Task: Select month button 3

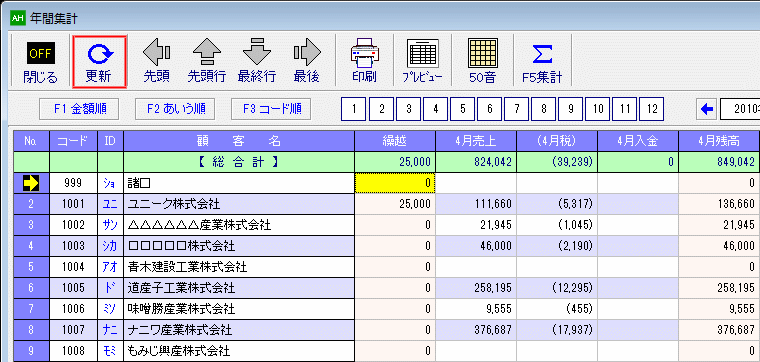Action: click(x=408, y=109)
